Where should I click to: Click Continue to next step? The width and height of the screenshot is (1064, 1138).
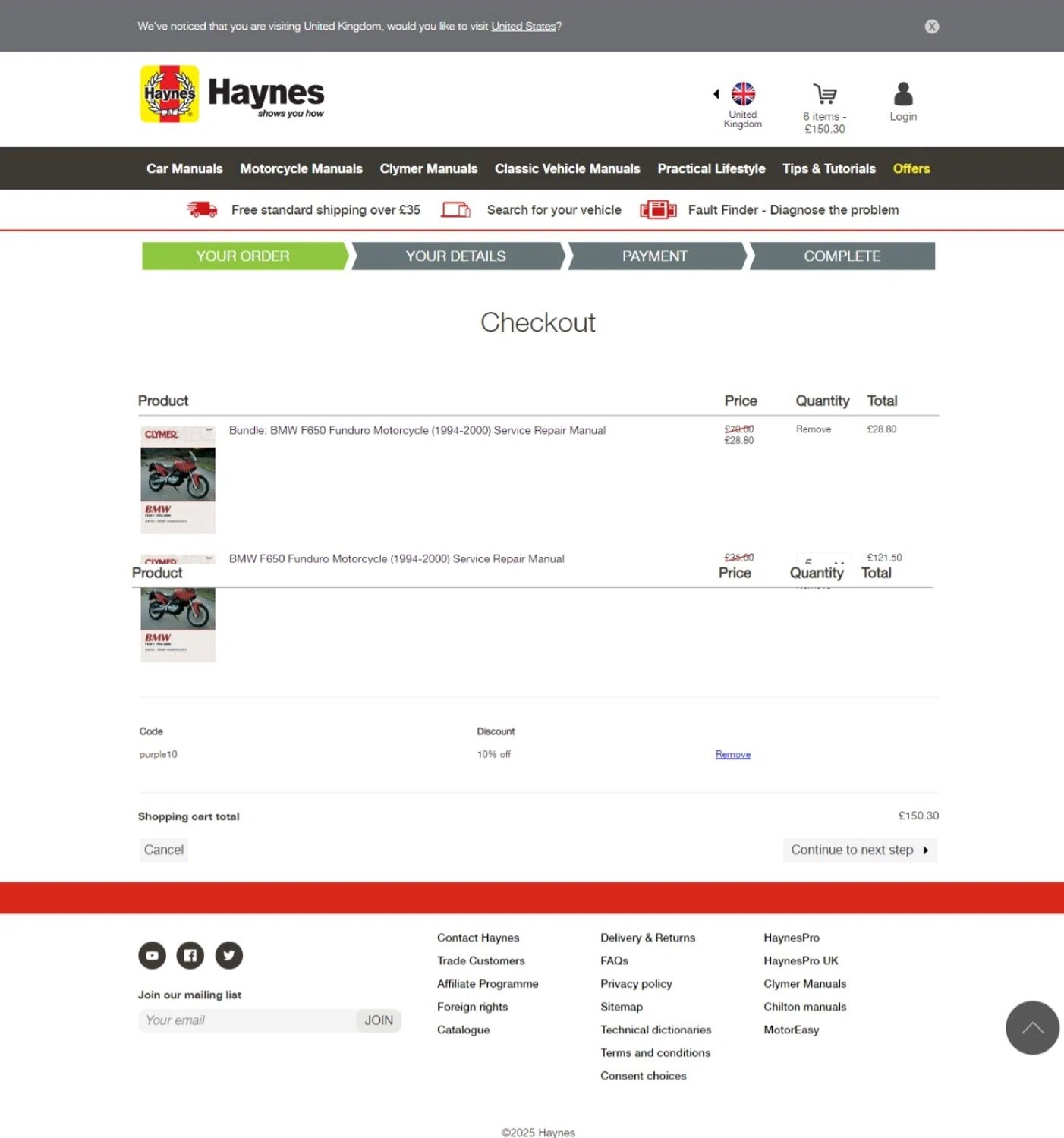click(x=860, y=850)
